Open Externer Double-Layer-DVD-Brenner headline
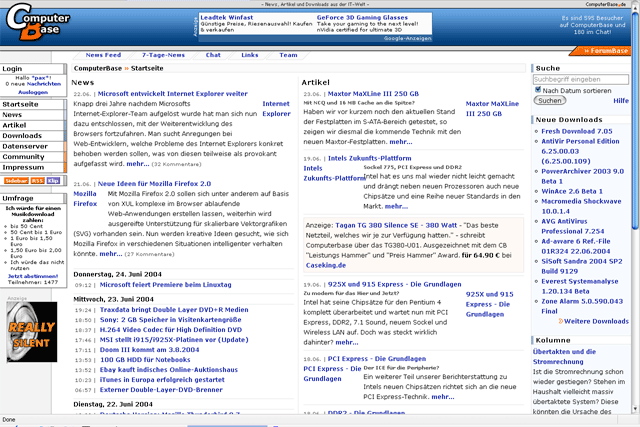Viewport: 640px width, 427px height. pos(161,389)
